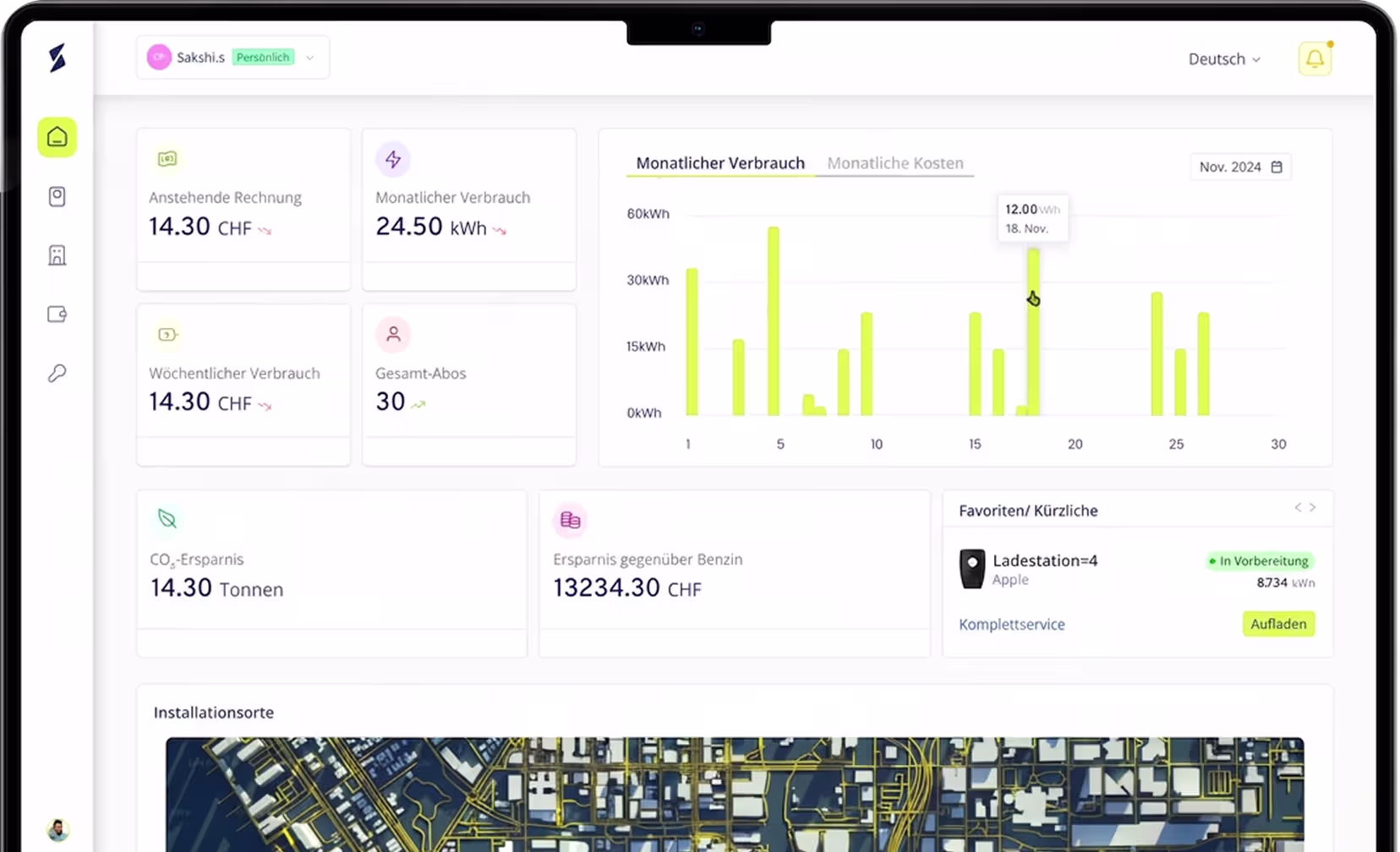1400x852 pixels.
Task: Click the key sidebar icon
Action: point(57,374)
